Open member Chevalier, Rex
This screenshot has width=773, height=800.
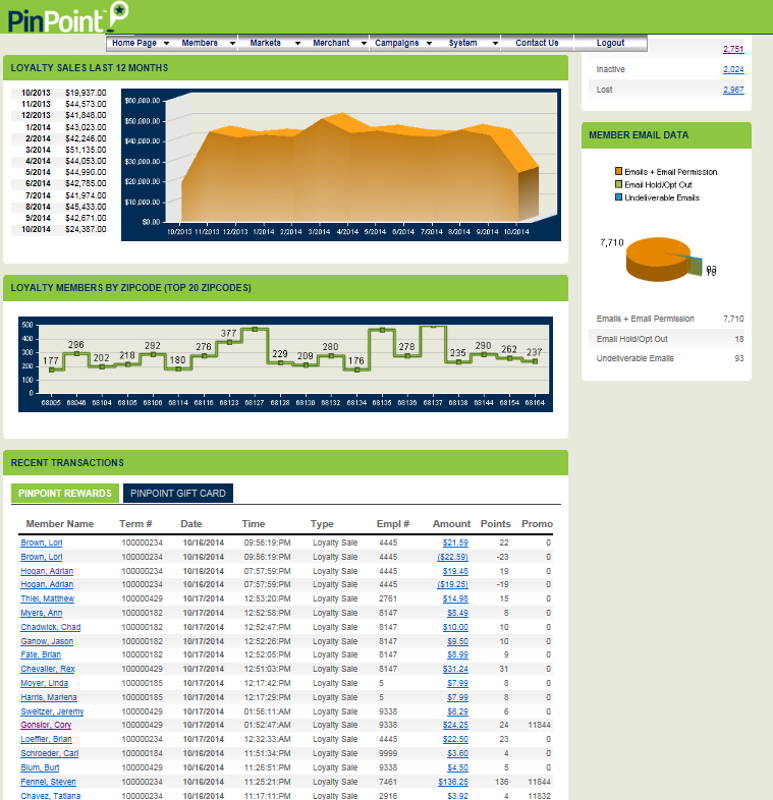(x=47, y=669)
